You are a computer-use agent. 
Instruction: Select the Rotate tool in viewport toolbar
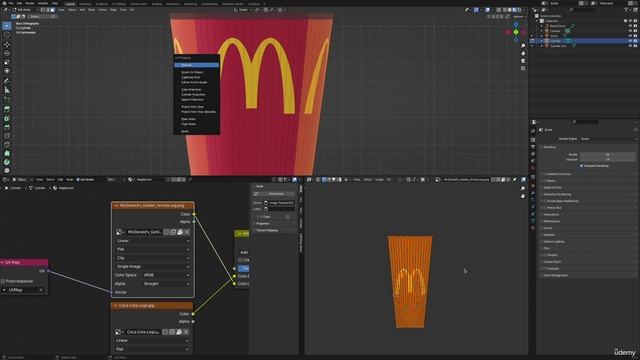click(7, 53)
